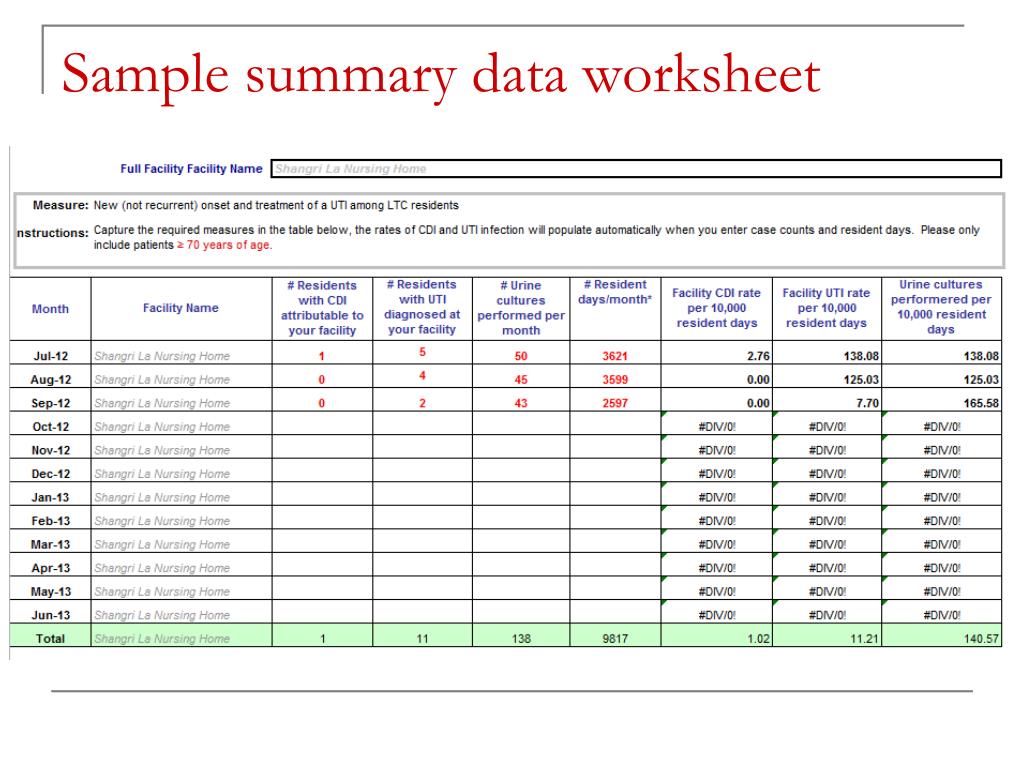The height and width of the screenshot is (768, 1024).
Task: Click Jul-12 UTI residents value 5
Action: tap(422, 353)
